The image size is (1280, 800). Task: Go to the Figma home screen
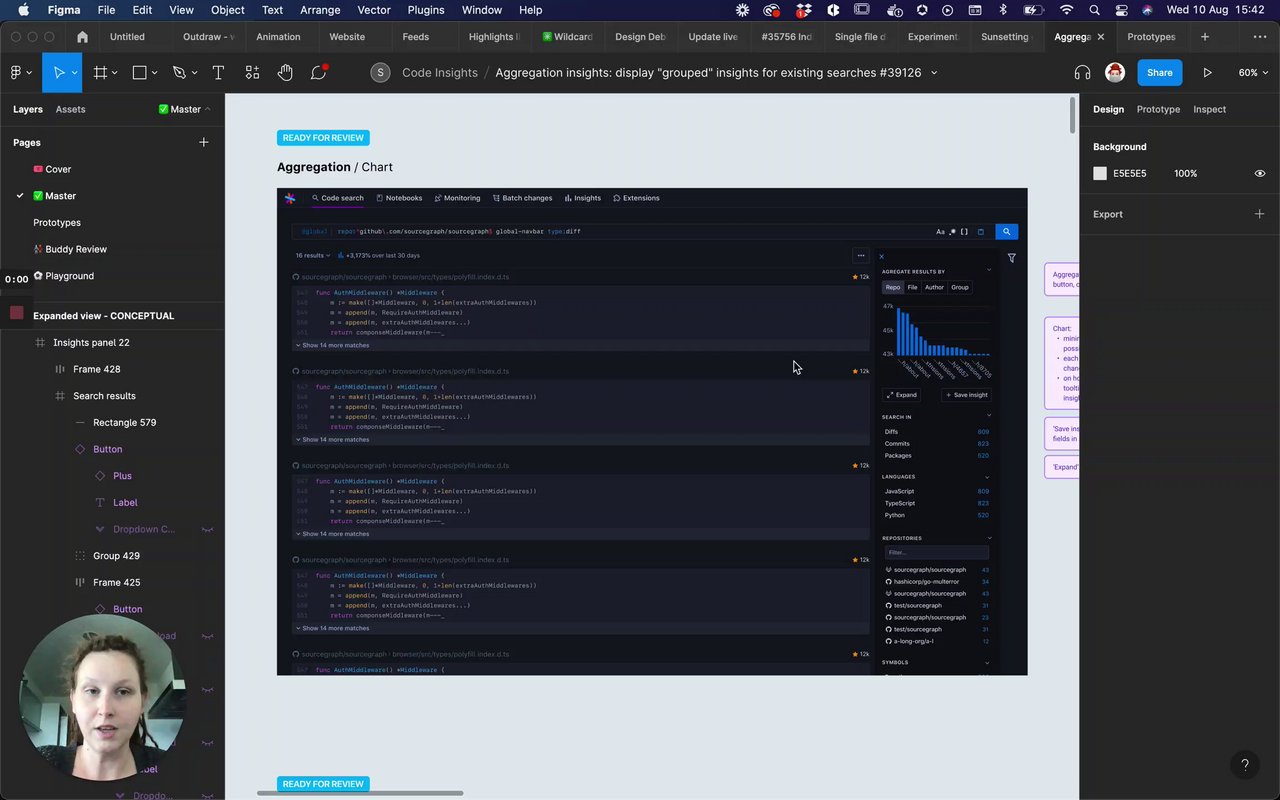pos(82,37)
